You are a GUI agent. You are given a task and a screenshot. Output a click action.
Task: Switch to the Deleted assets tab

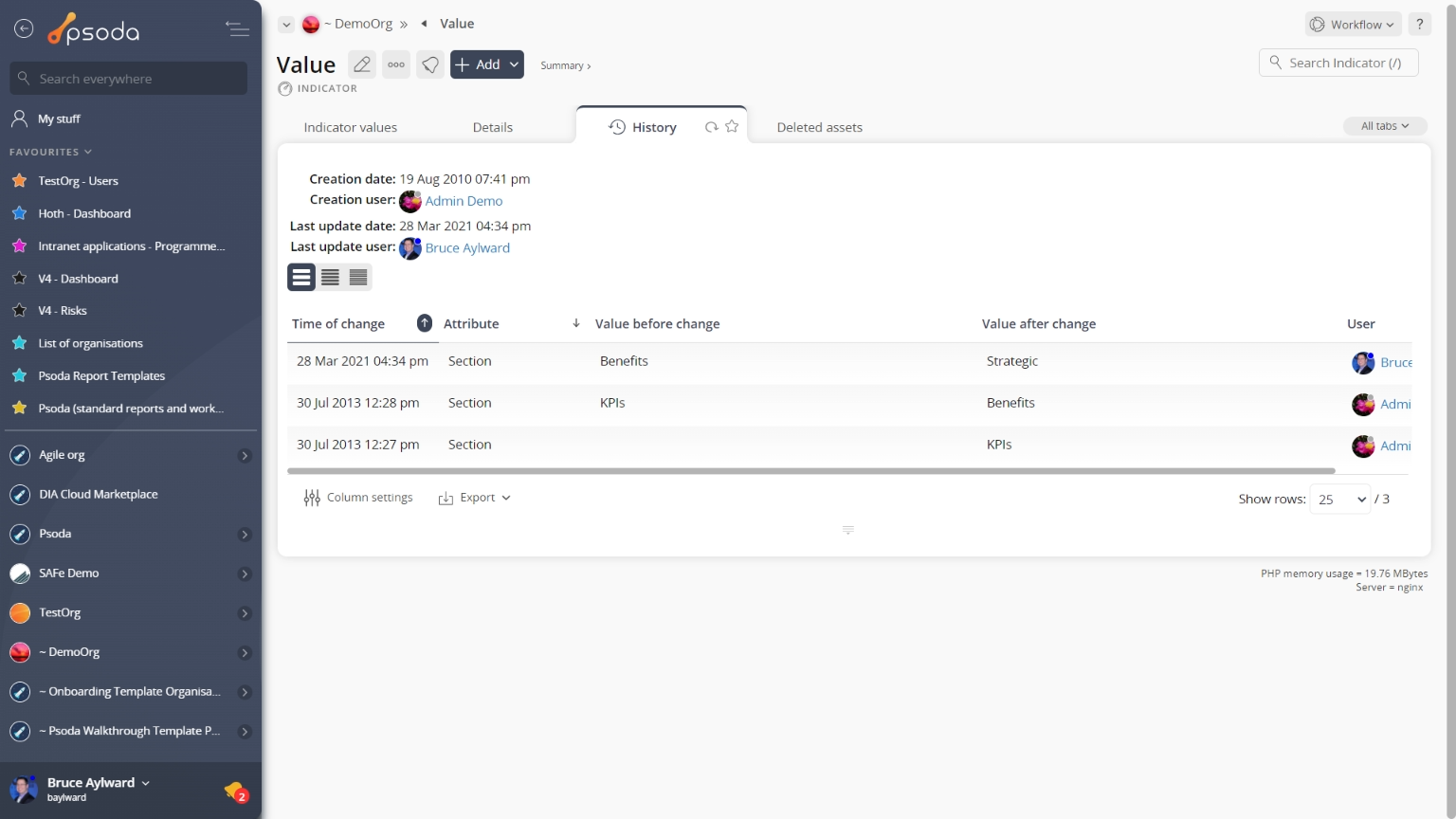(x=820, y=127)
